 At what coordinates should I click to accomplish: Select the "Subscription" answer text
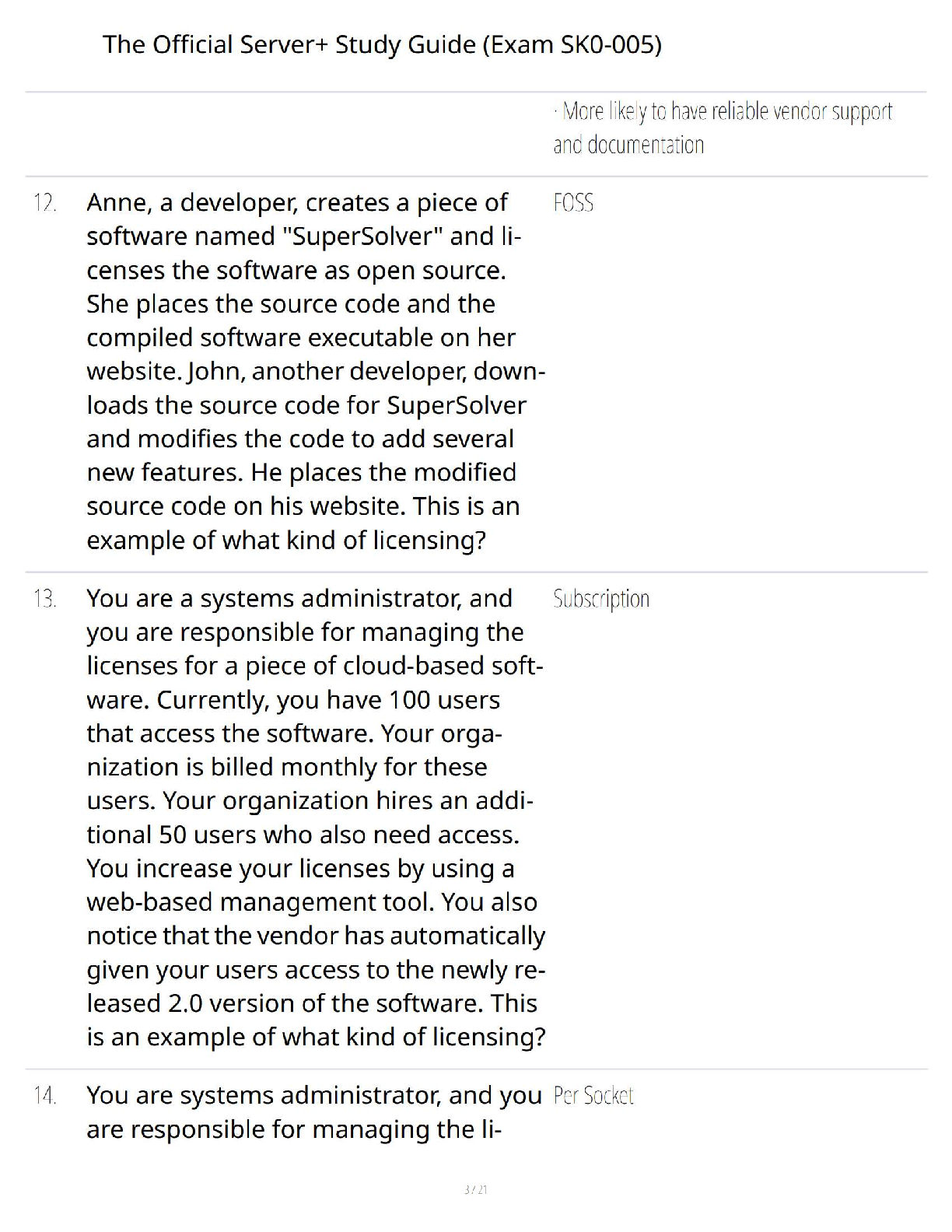tap(601, 599)
